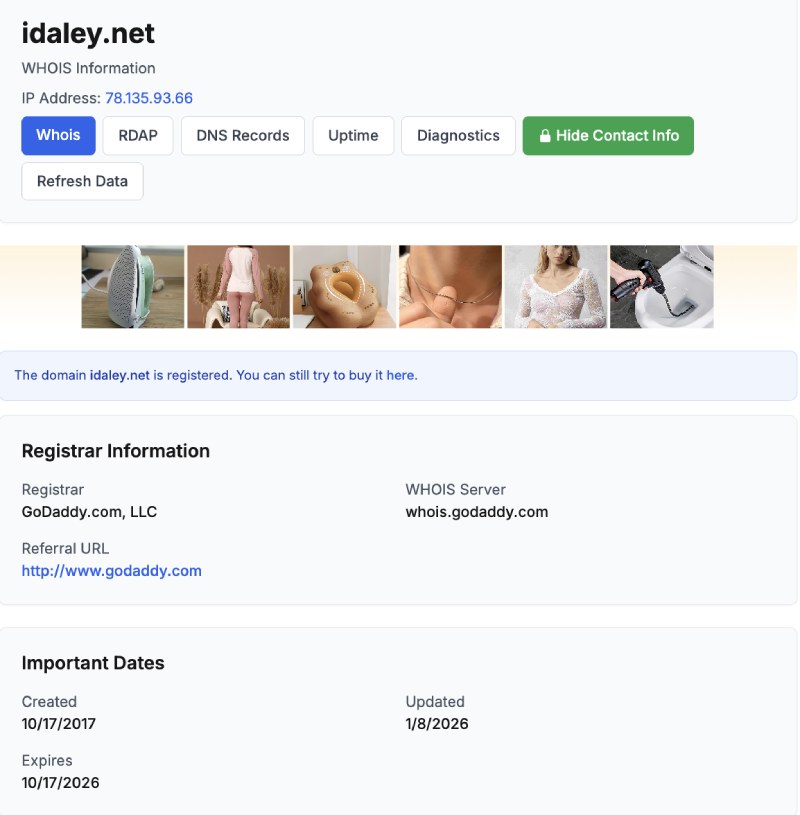Open the green clothes iron thumbnail

tap(132, 286)
